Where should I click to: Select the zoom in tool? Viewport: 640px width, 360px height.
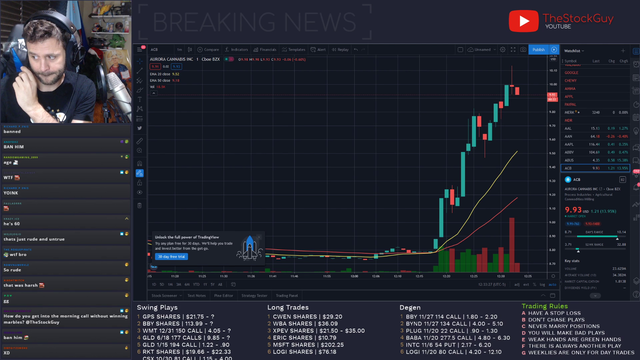pyautogui.click(x=140, y=151)
